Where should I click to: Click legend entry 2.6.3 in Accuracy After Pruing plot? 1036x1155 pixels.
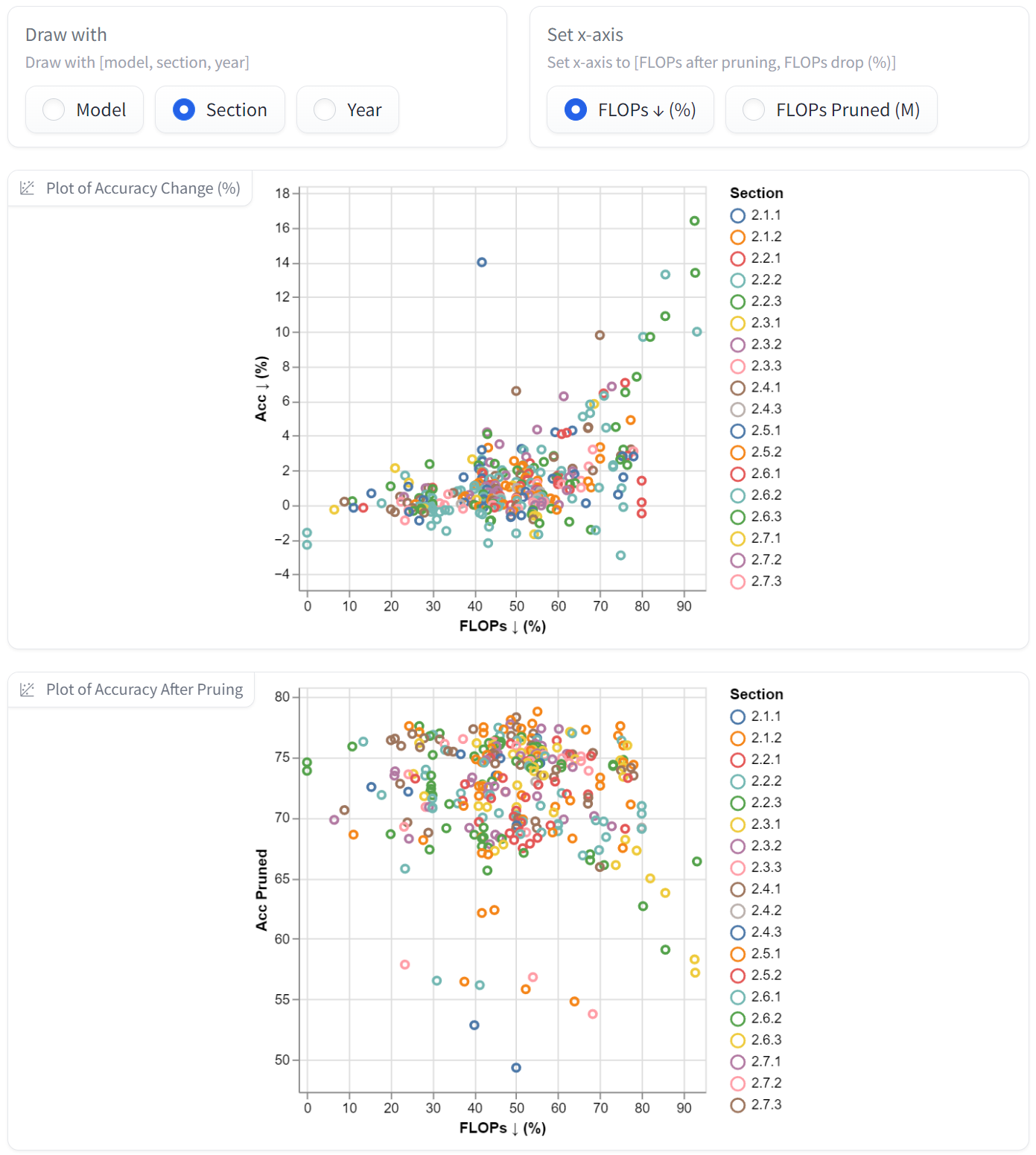tap(756, 1041)
